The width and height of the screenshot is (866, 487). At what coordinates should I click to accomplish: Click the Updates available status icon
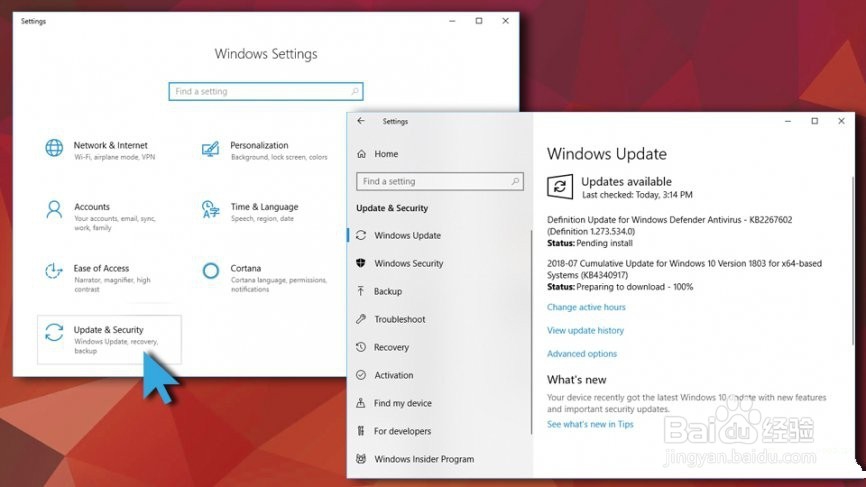coord(559,187)
